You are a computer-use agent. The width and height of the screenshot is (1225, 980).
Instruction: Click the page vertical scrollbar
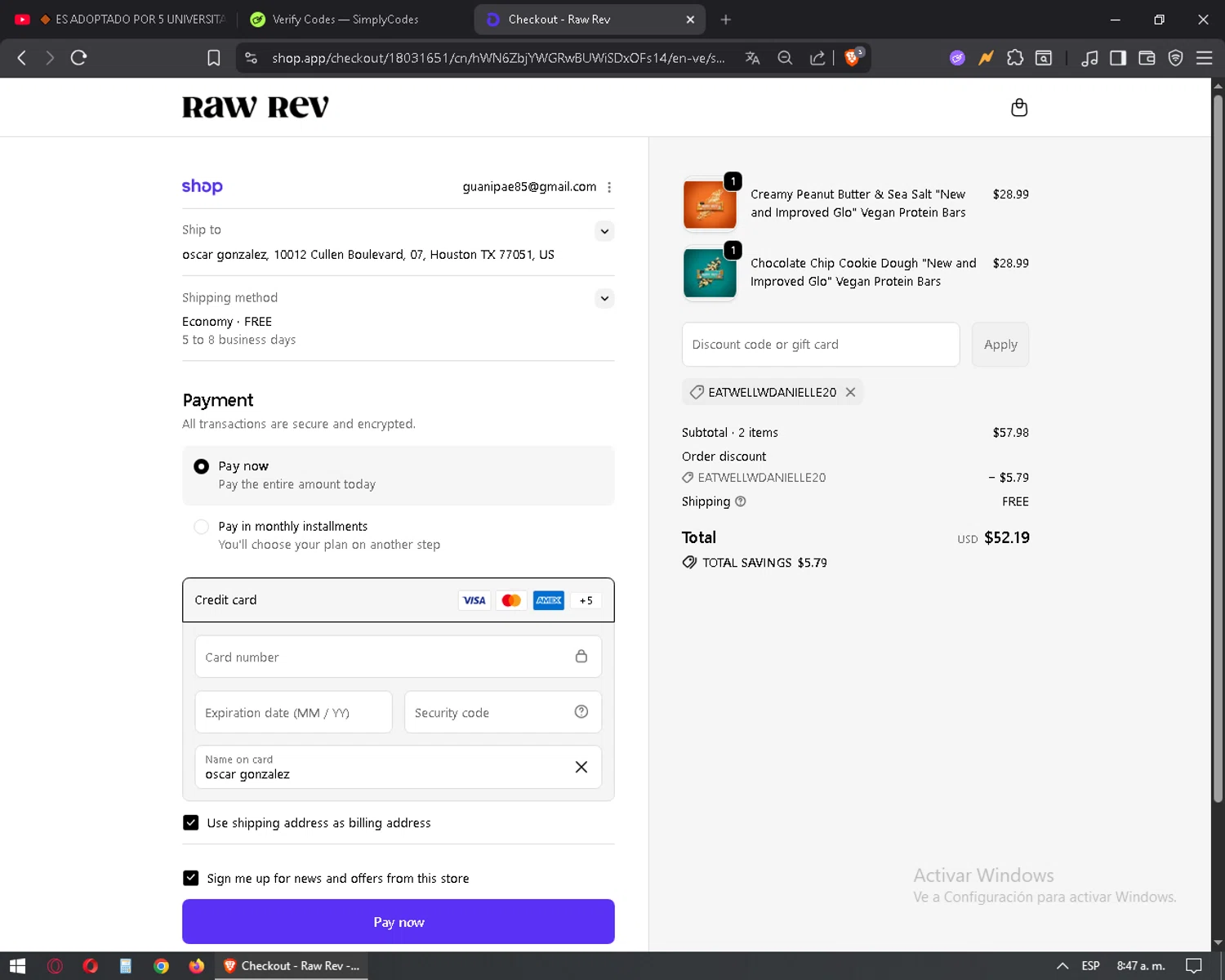(x=1218, y=449)
